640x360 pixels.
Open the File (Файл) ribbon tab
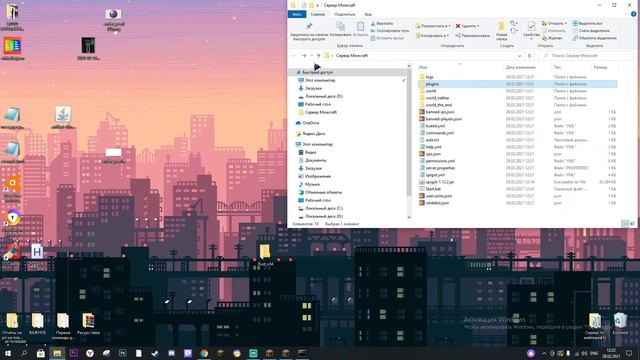click(297, 14)
